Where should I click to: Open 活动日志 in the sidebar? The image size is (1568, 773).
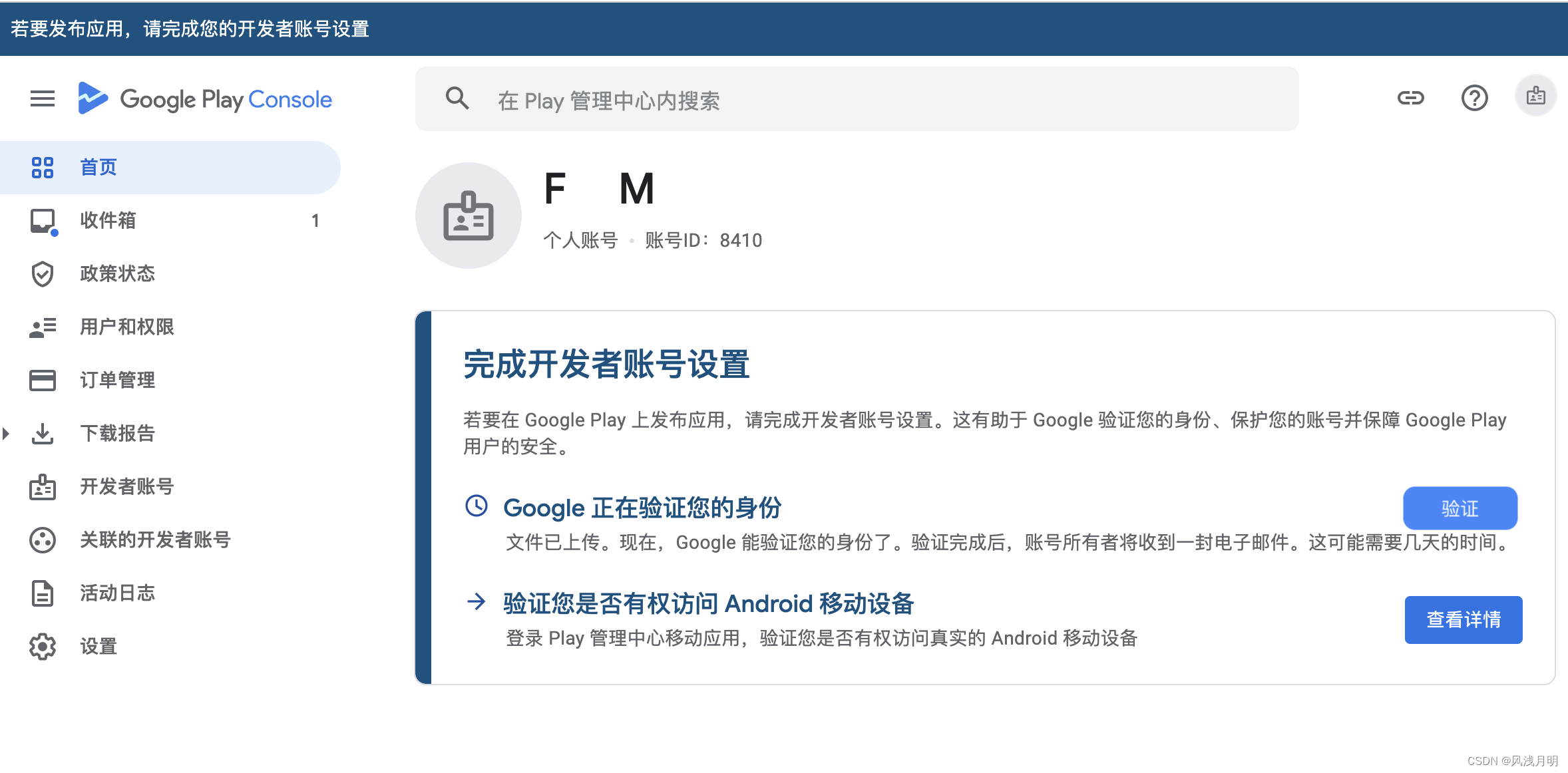coord(117,593)
